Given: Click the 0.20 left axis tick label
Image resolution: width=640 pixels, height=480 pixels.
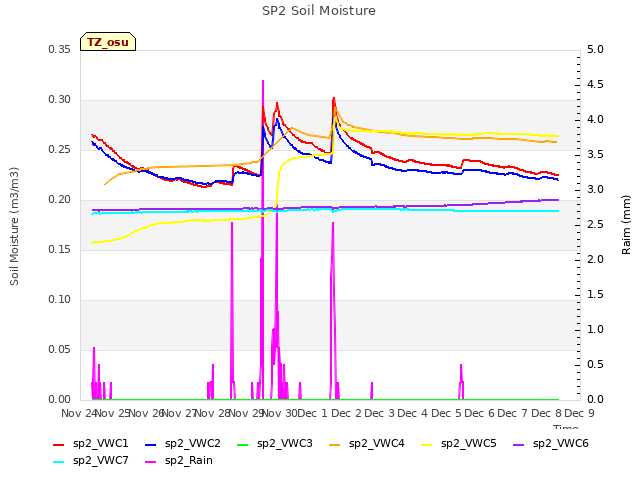Looking at the screenshot, I should point(60,200).
